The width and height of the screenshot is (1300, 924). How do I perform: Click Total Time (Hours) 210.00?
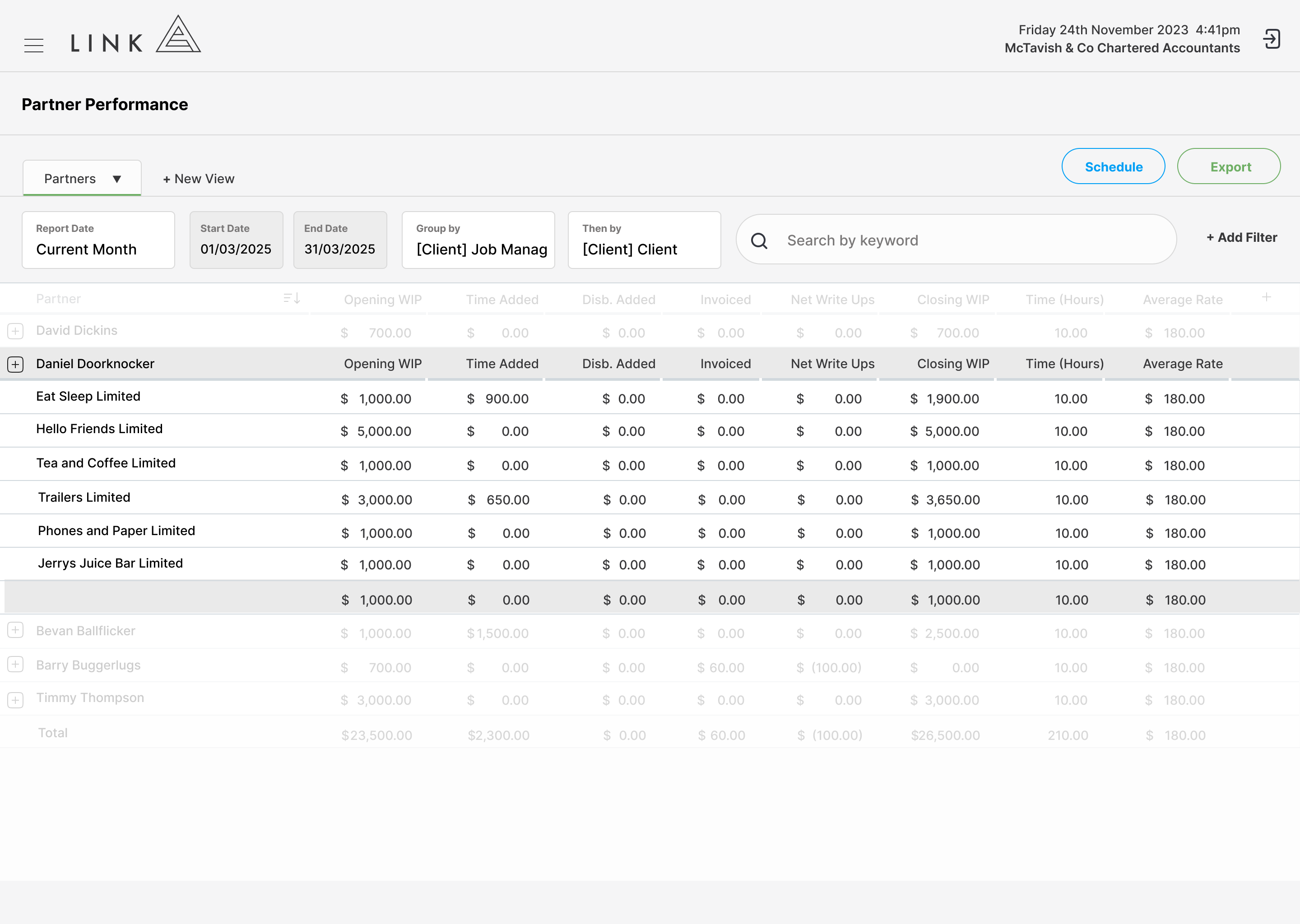tap(1068, 735)
